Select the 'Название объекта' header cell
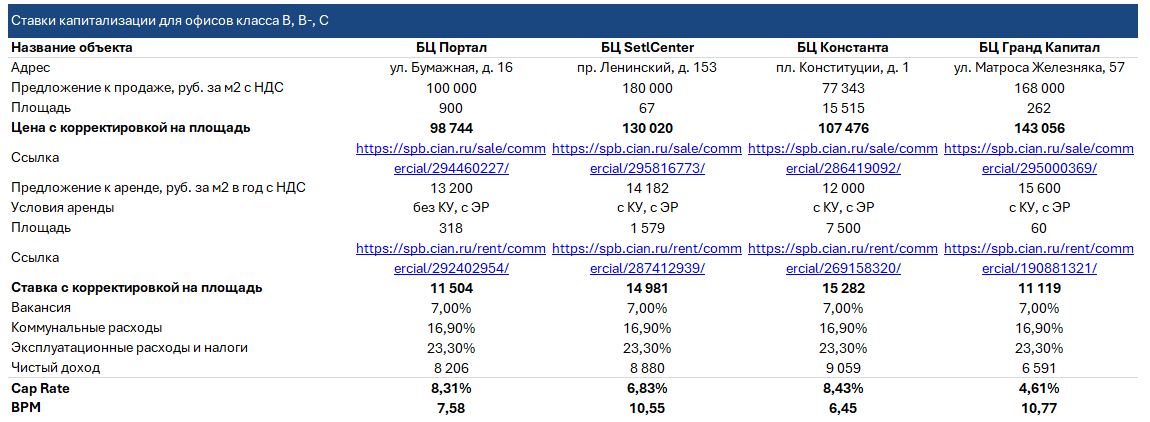1150x422 pixels. (72, 48)
